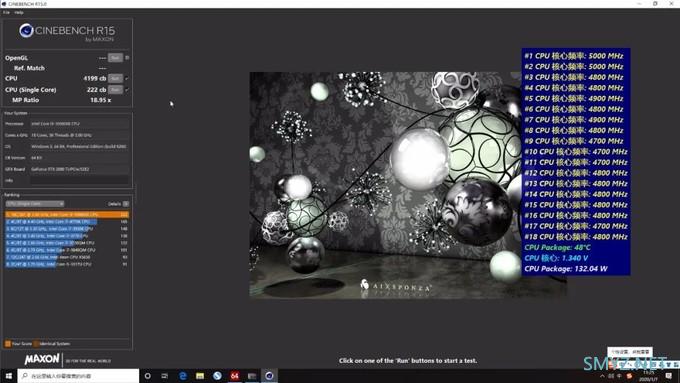Screen dimensions: 680x383
Task: Click the CPU 4199 cb score
Action: [x=95, y=79]
